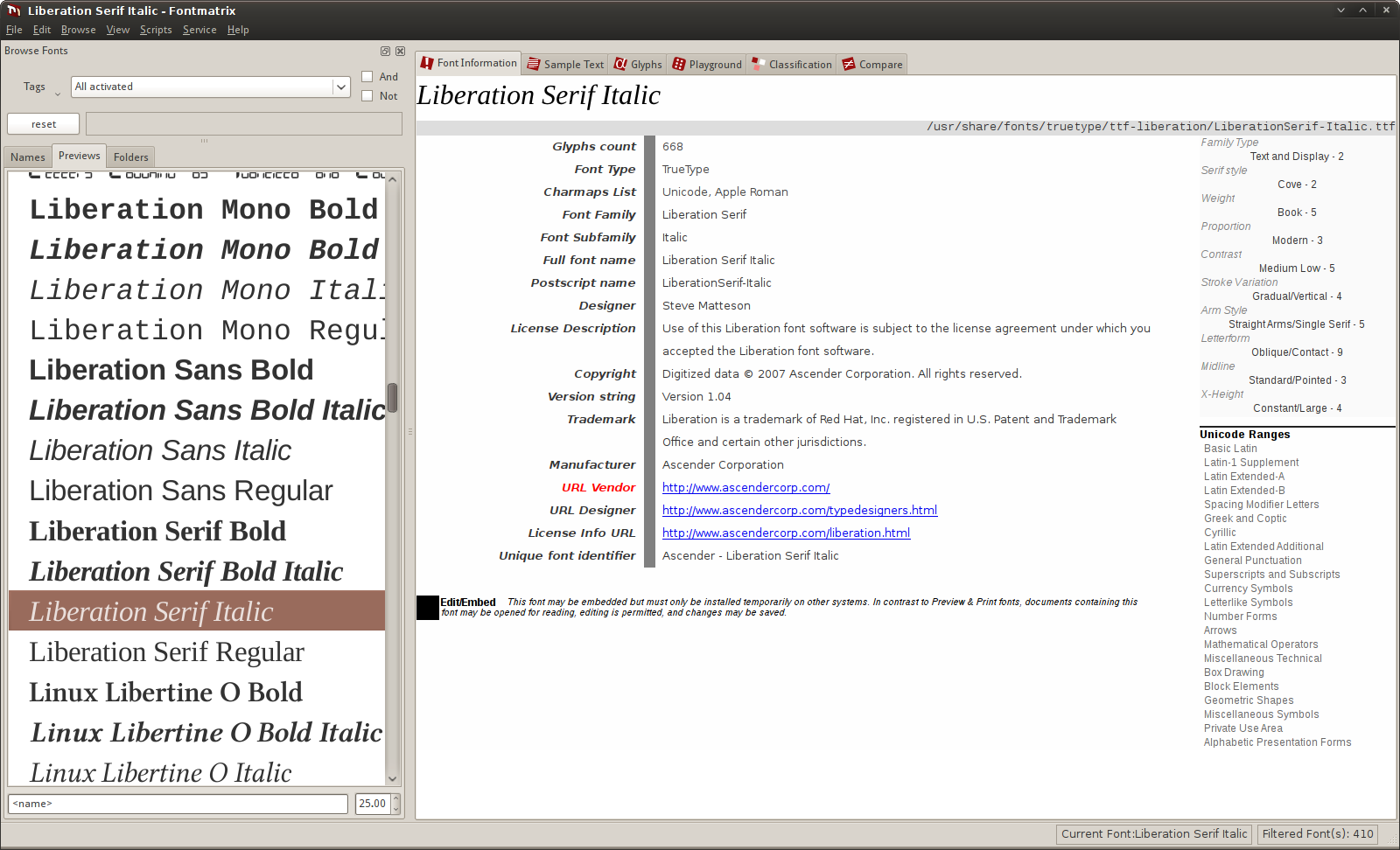Image resolution: width=1400 pixels, height=850 pixels.
Task: Open the Classification tab
Action: click(791, 65)
